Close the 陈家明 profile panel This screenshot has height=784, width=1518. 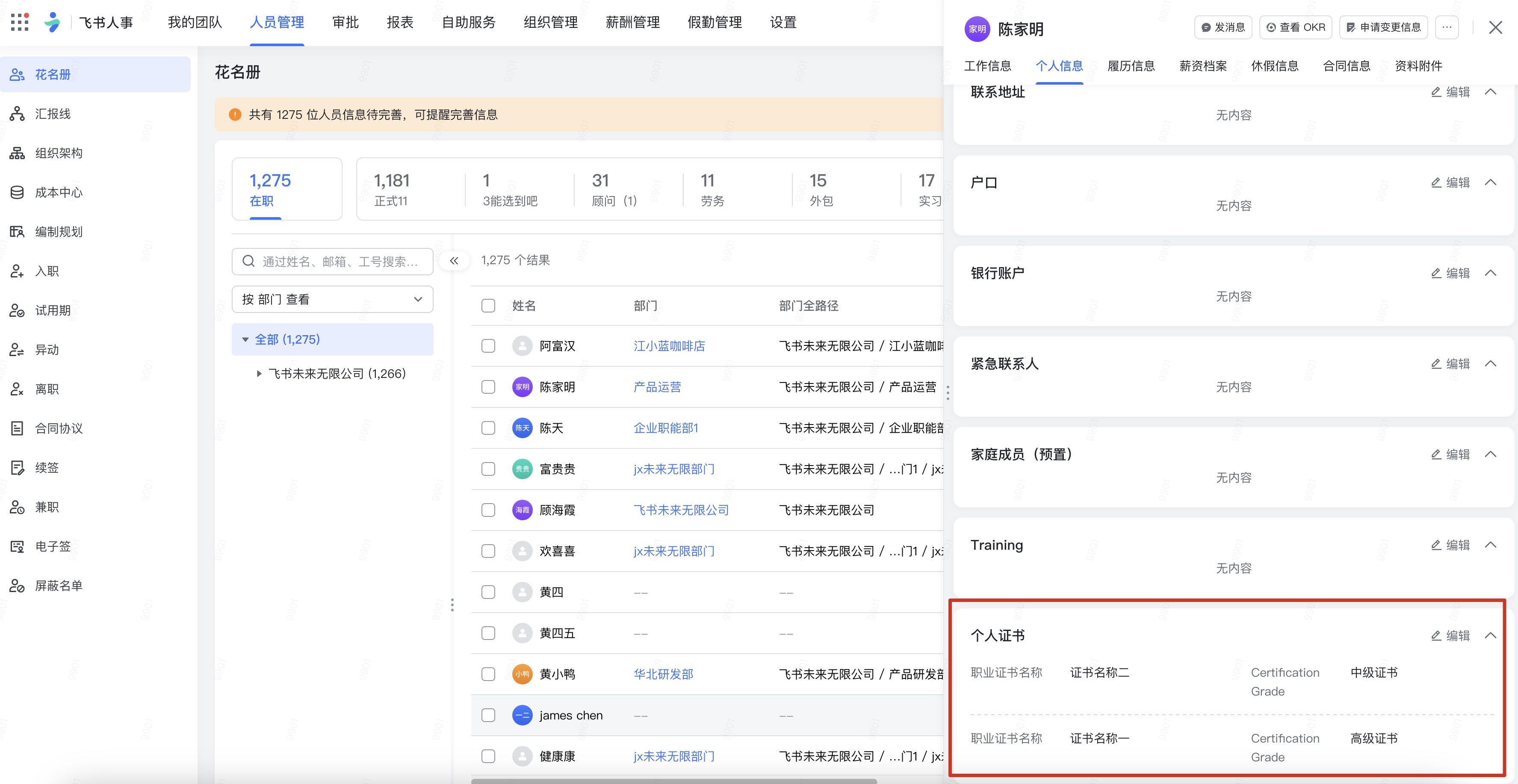1495,27
